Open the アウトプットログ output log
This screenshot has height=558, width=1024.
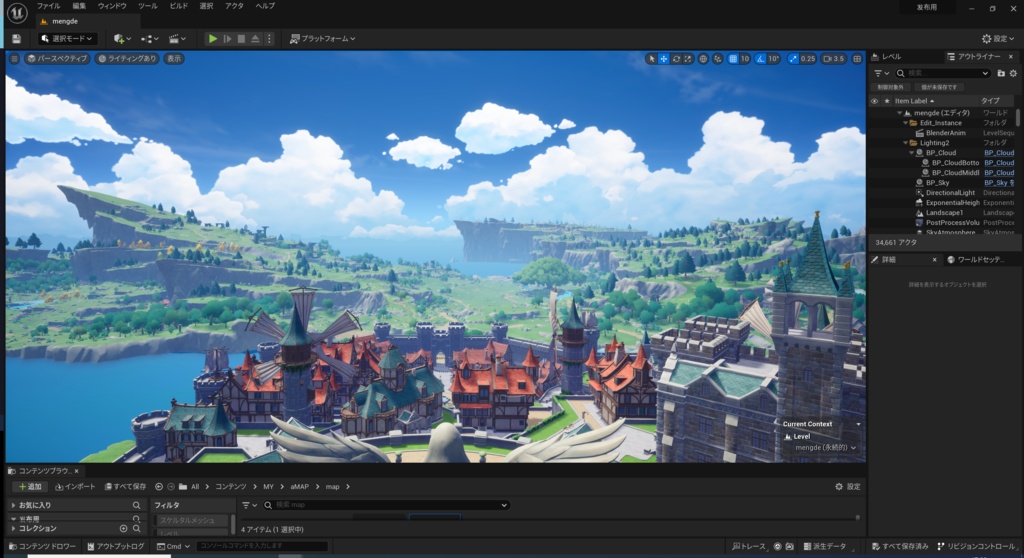116,546
